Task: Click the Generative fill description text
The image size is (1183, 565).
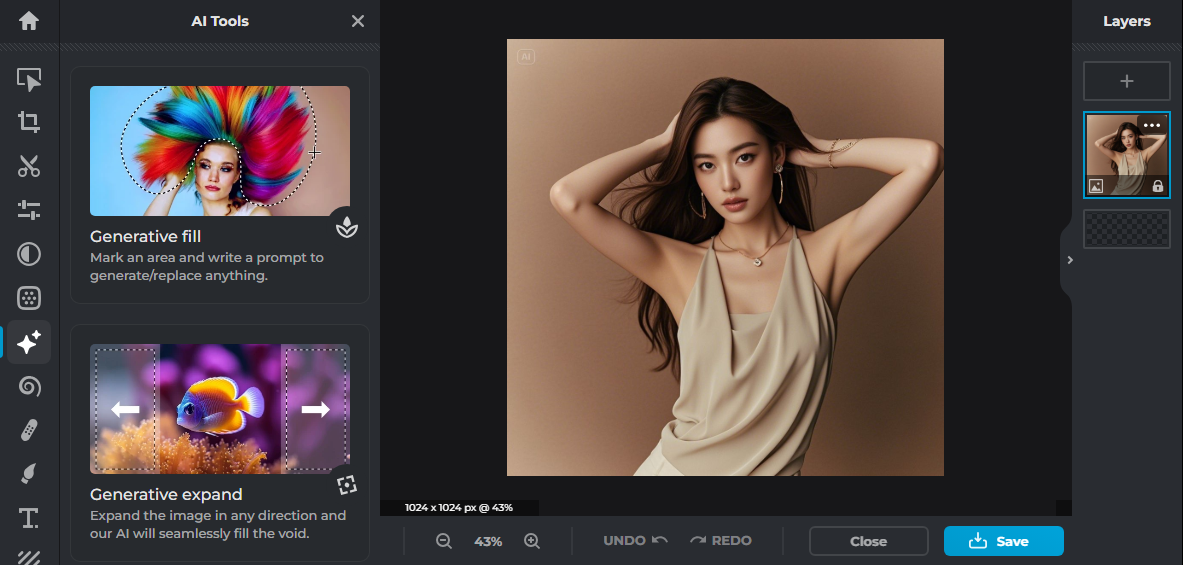Action: (207, 266)
